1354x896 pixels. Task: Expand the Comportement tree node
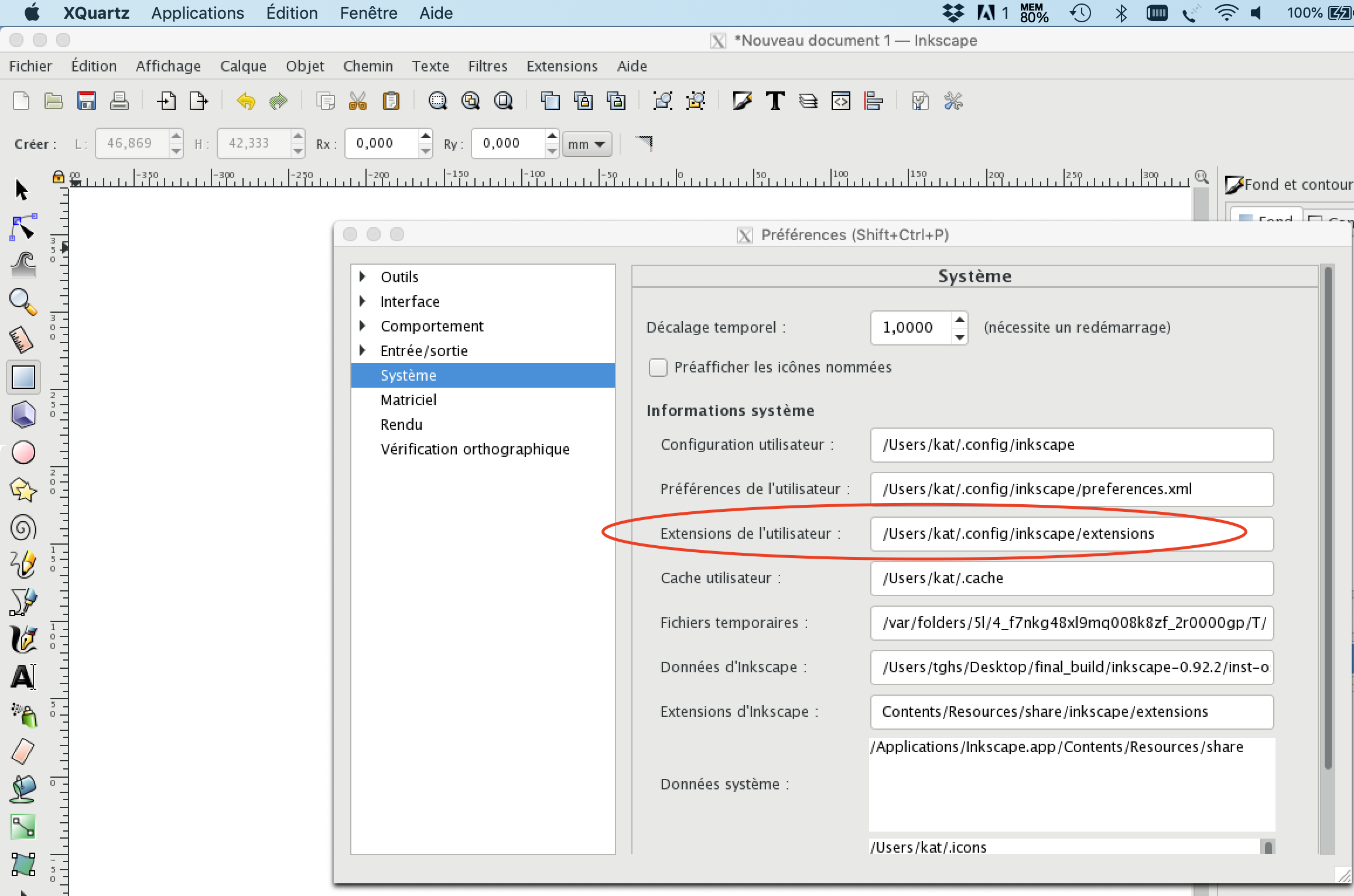[363, 326]
